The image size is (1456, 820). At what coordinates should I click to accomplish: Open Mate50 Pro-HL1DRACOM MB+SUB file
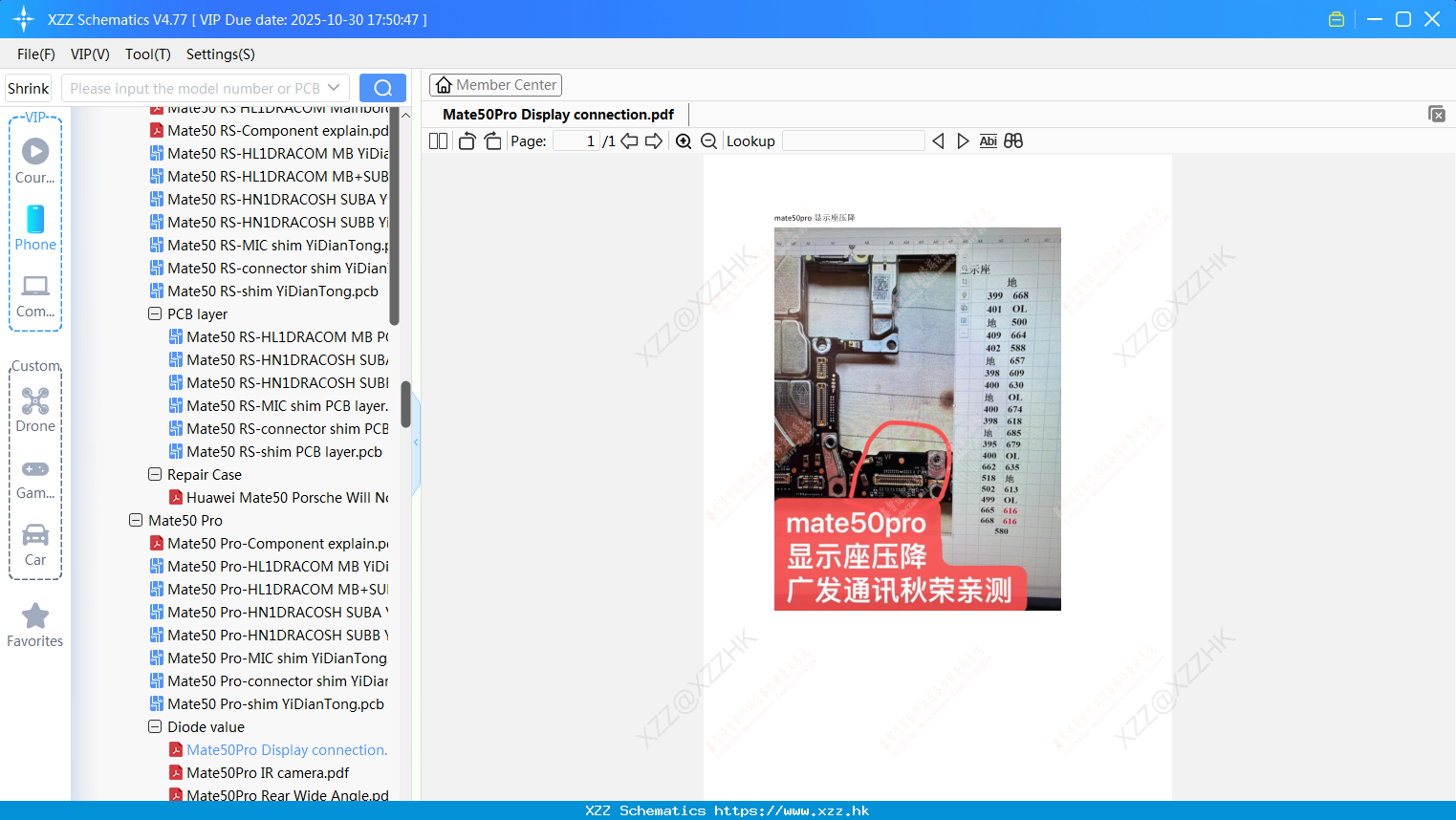coord(269,589)
